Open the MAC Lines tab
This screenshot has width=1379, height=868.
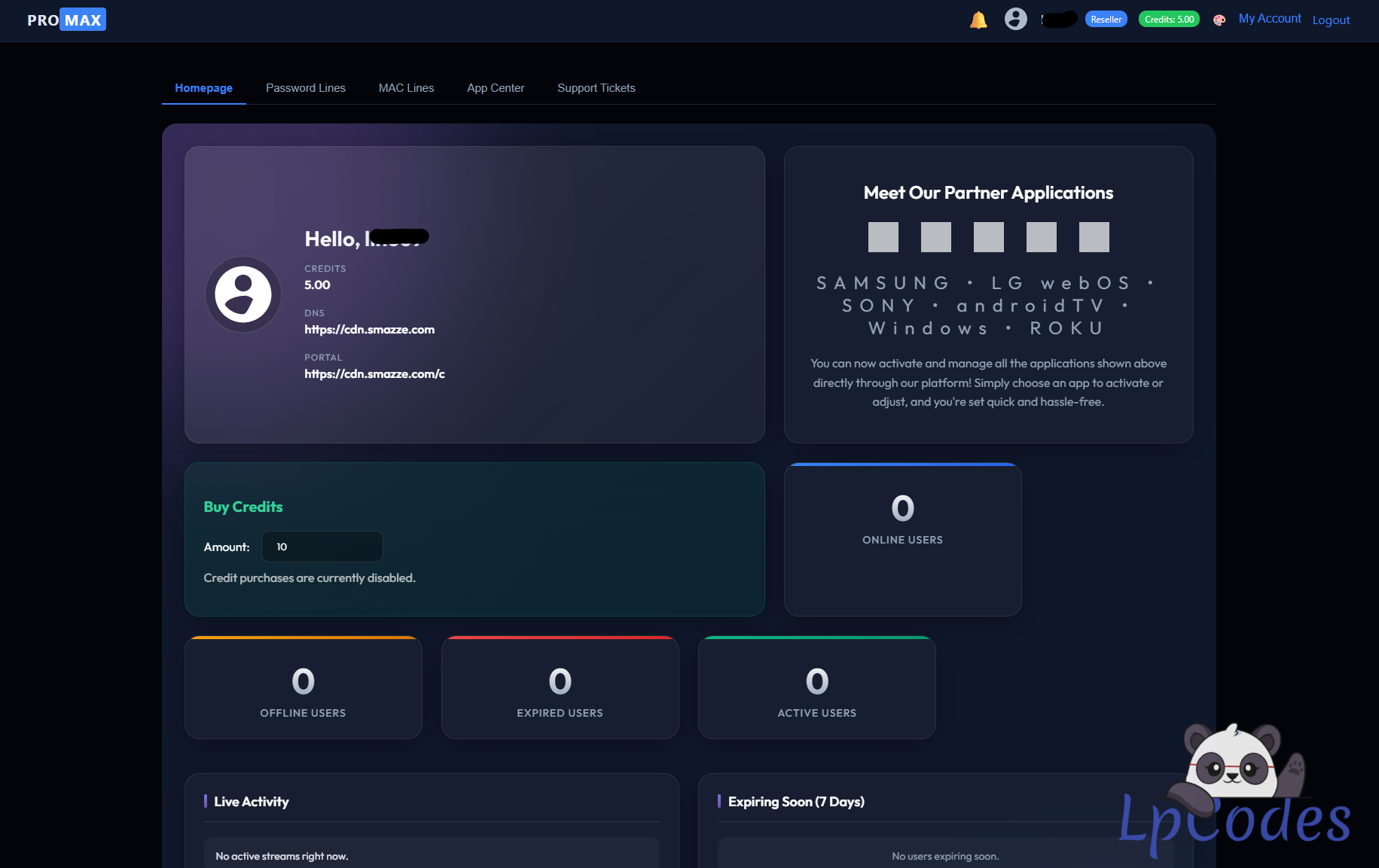(406, 88)
